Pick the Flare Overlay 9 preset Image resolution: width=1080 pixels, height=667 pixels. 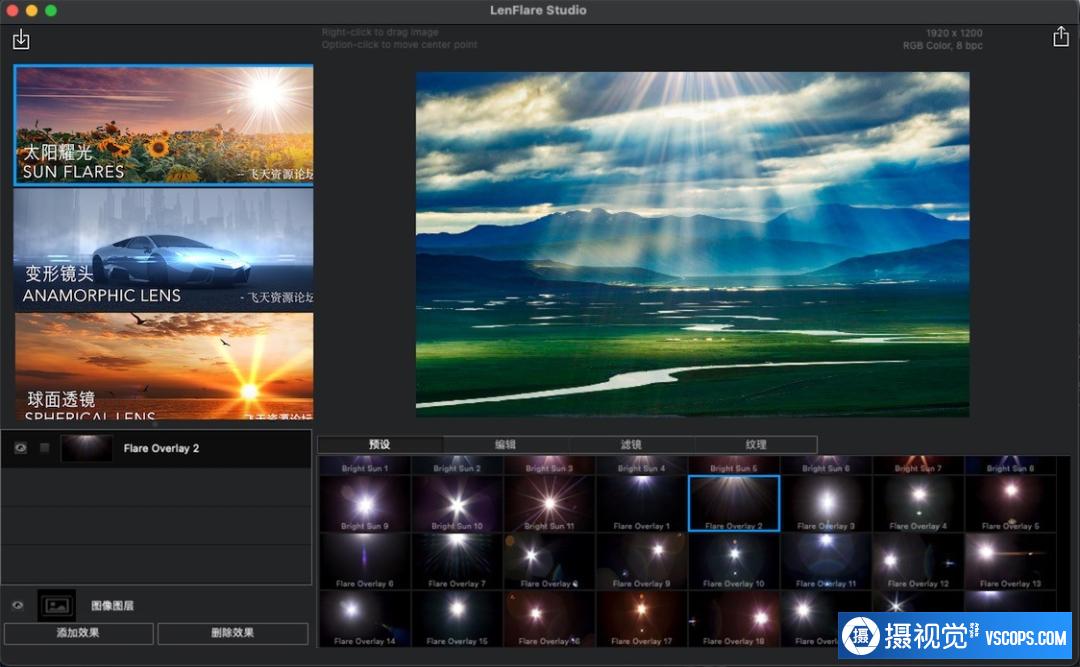click(x=642, y=561)
